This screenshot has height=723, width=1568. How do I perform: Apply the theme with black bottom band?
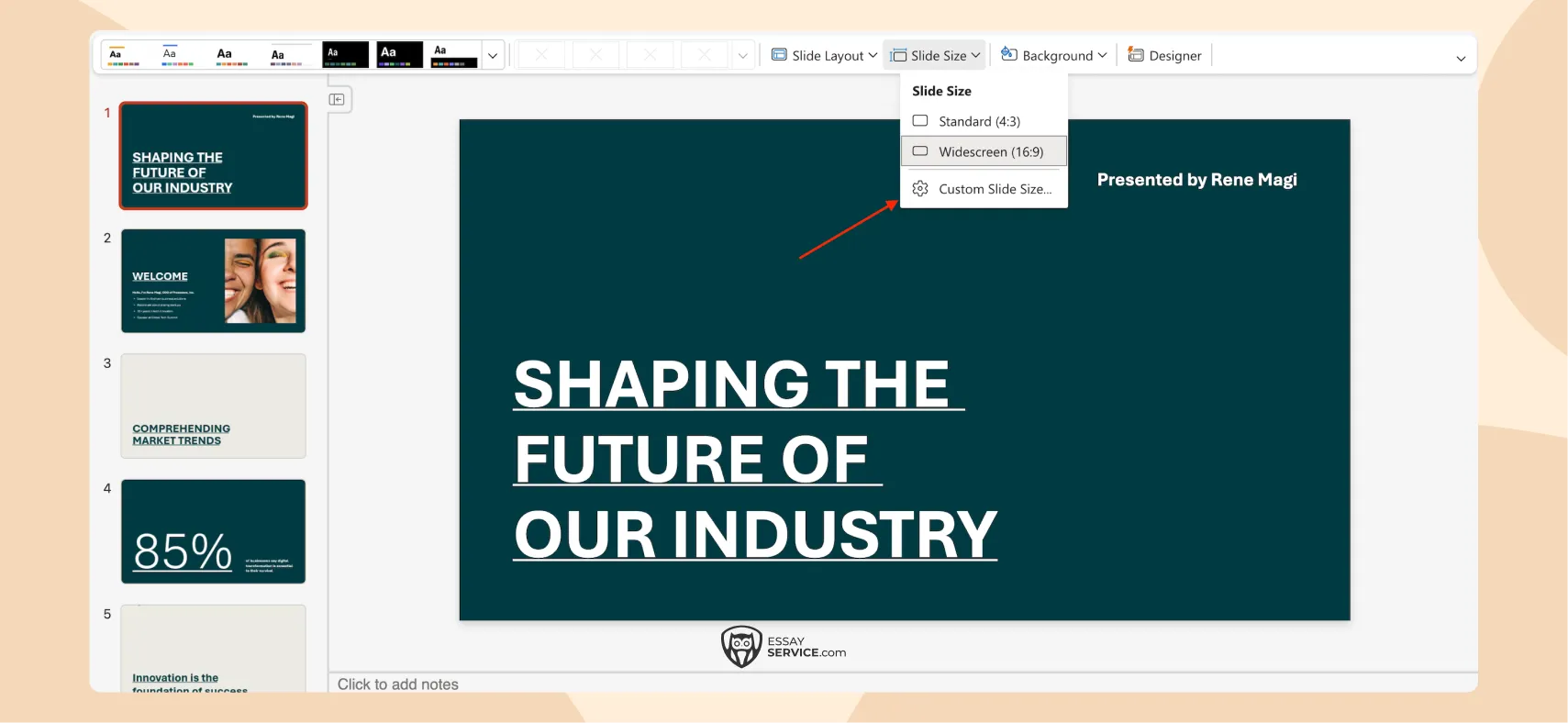pyautogui.click(x=454, y=55)
